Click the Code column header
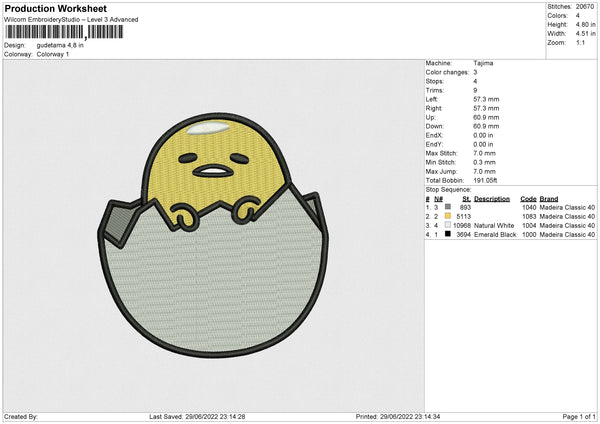 [529, 198]
